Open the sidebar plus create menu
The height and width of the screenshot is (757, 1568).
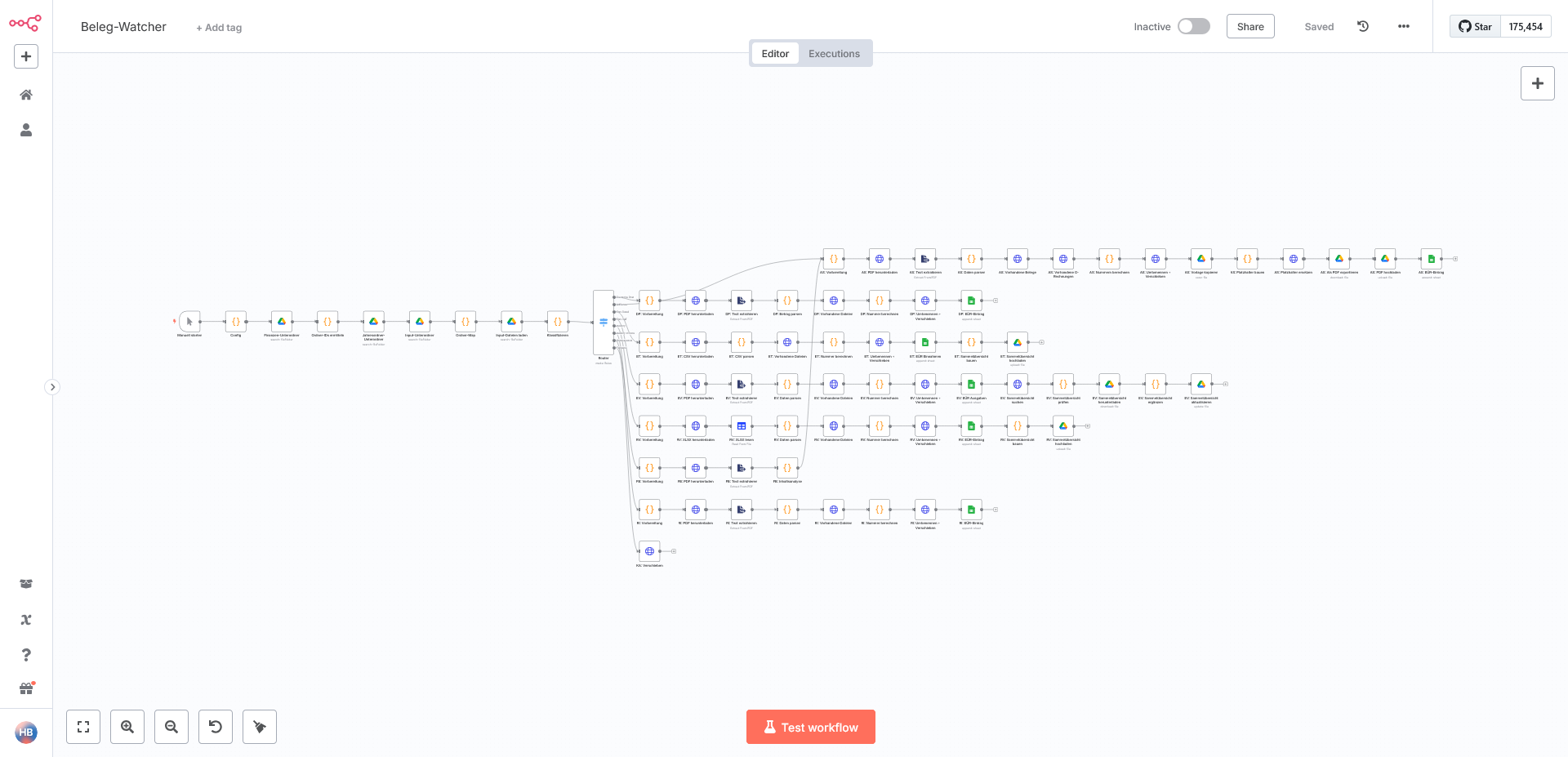click(x=26, y=56)
